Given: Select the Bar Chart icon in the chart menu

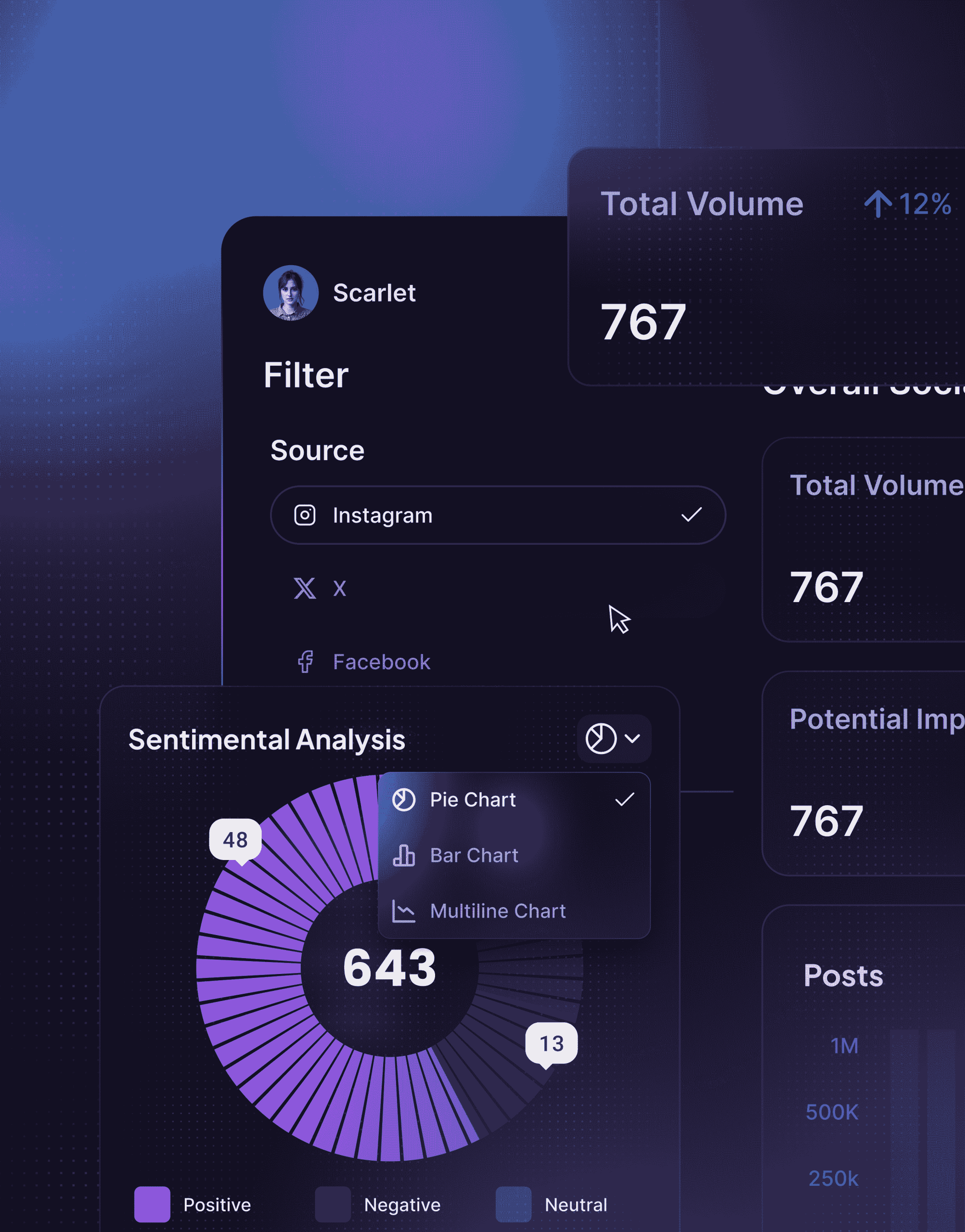Looking at the screenshot, I should pos(404,855).
